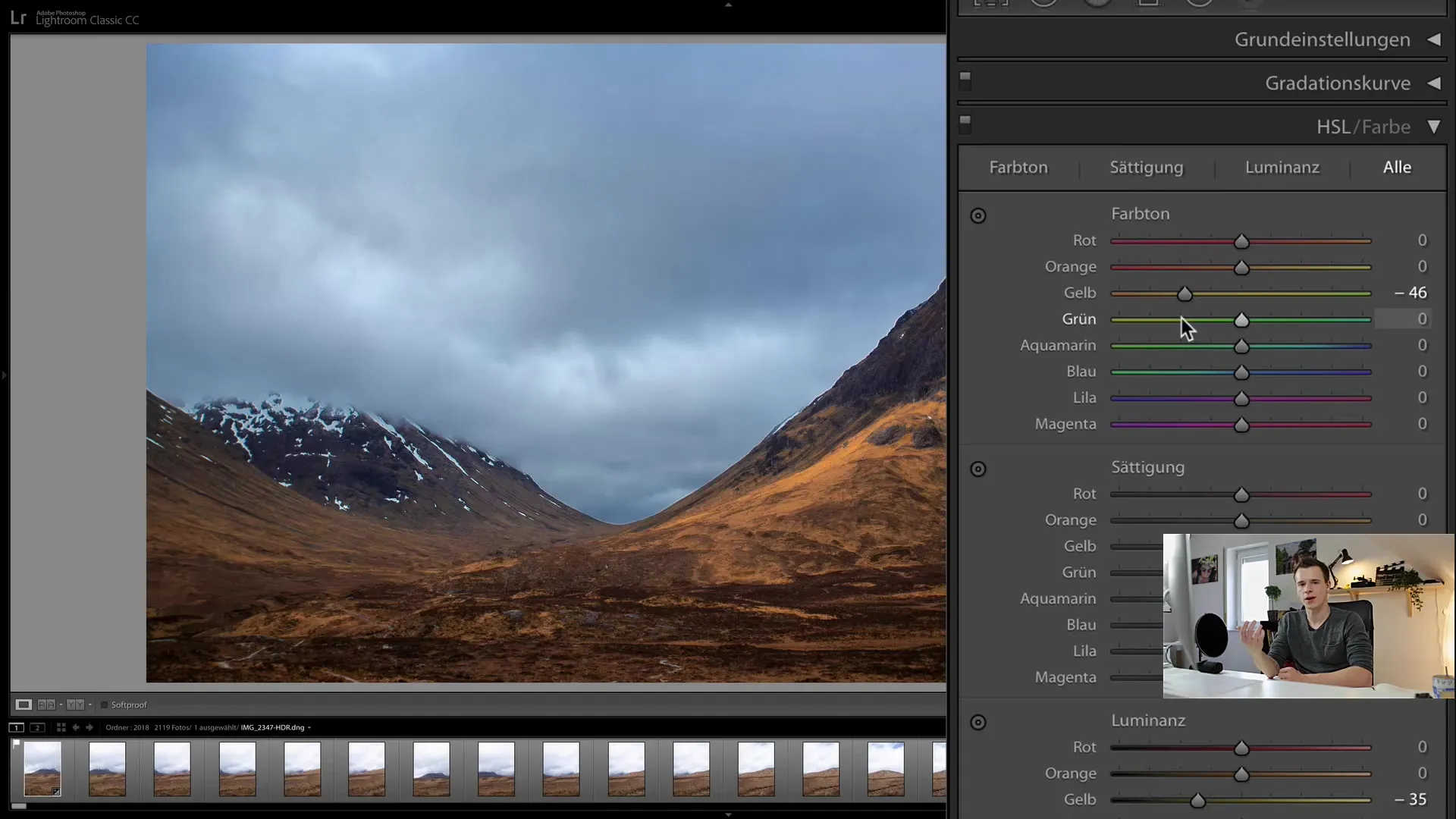
Task: Go back with the left arrow
Action: [x=76, y=727]
